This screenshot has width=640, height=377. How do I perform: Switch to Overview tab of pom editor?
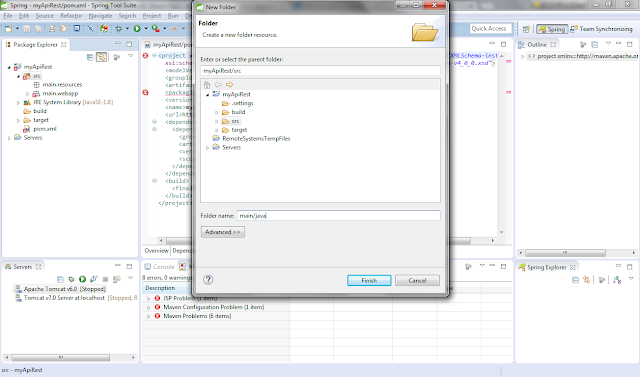(x=156, y=251)
